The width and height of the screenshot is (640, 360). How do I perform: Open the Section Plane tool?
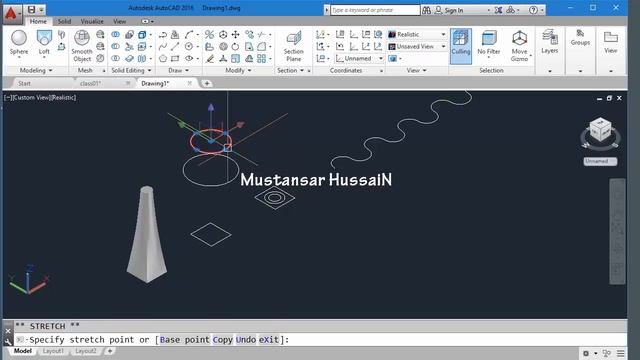point(293,46)
